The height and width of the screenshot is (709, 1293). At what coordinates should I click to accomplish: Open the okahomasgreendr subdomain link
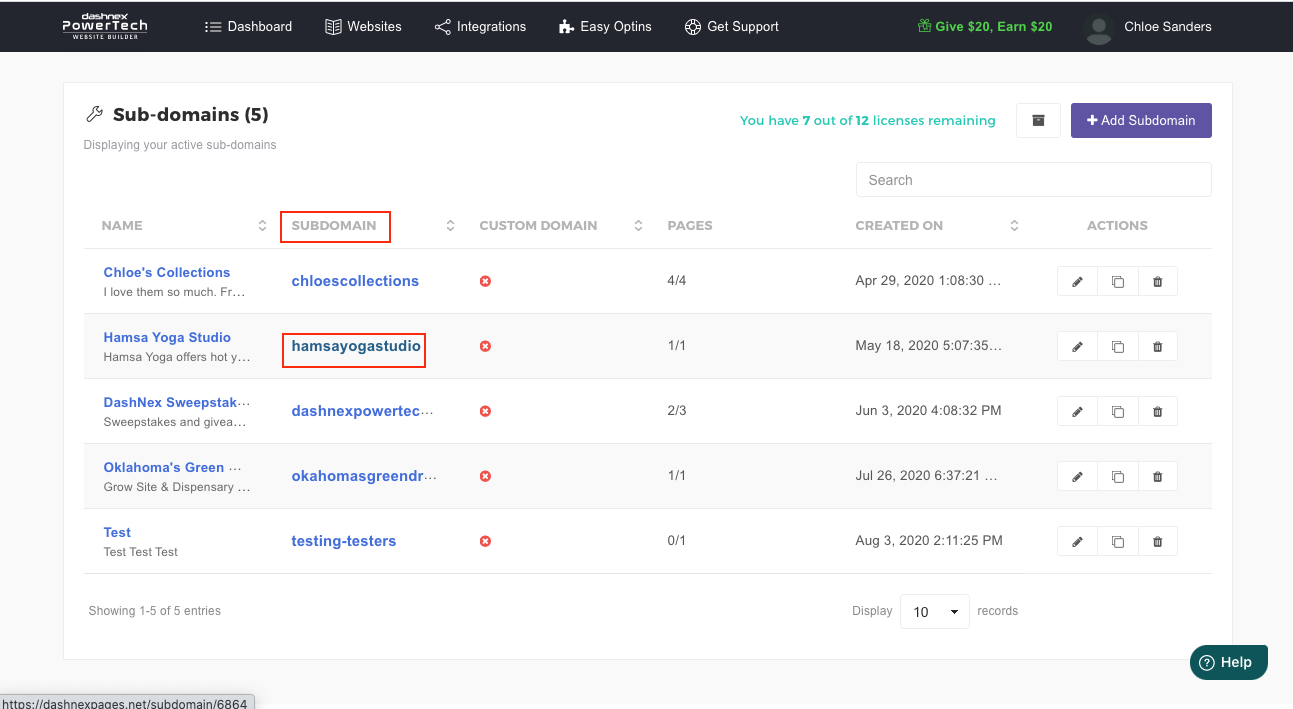[364, 476]
